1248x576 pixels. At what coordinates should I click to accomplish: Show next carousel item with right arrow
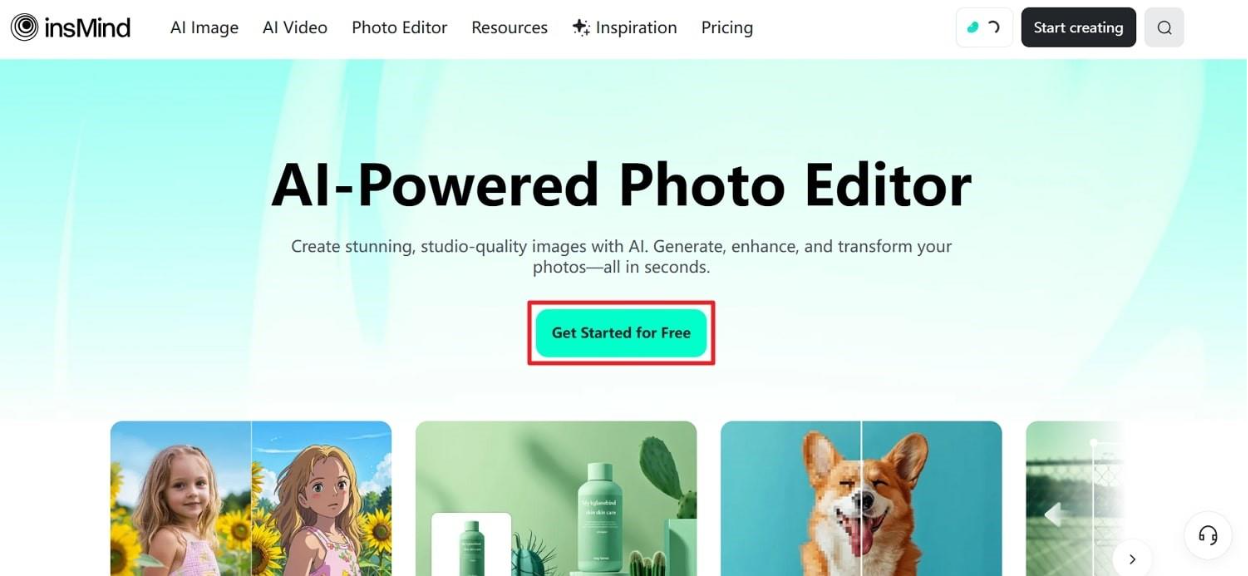1132,559
